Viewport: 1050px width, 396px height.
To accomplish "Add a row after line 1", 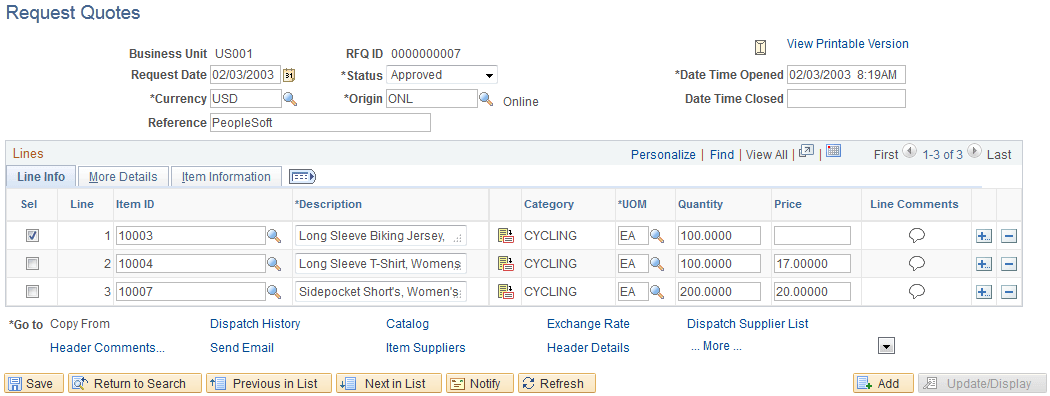I will click(x=984, y=236).
